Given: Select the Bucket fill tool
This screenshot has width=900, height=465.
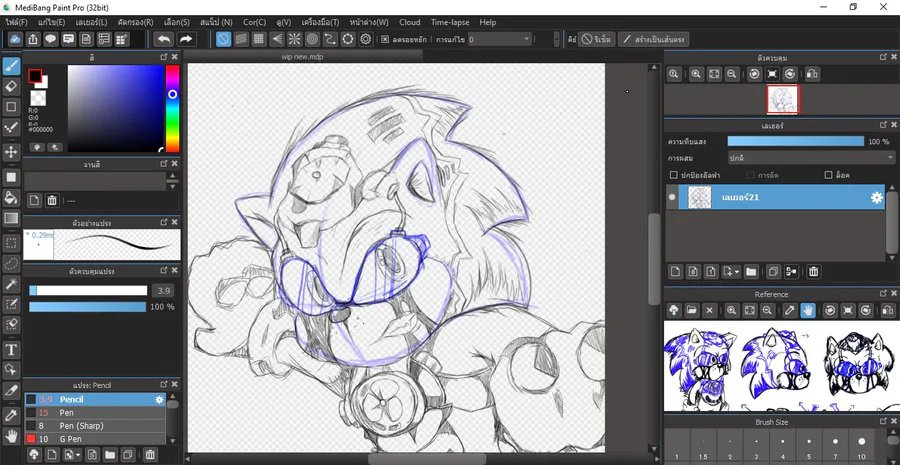Looking at the screenshot, I should click(11, 197).
